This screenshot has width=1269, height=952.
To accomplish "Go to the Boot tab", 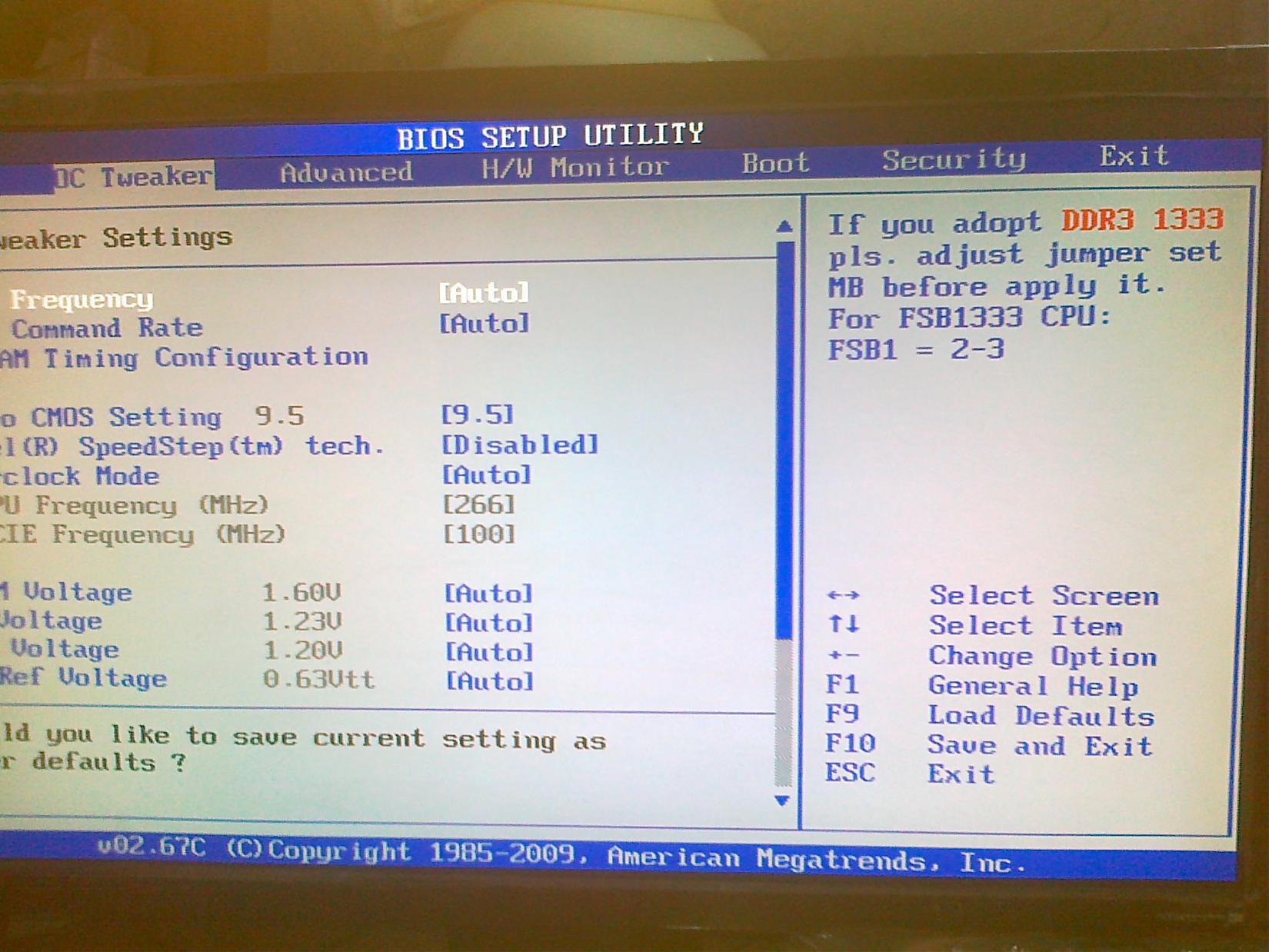I will pos(775,163).
